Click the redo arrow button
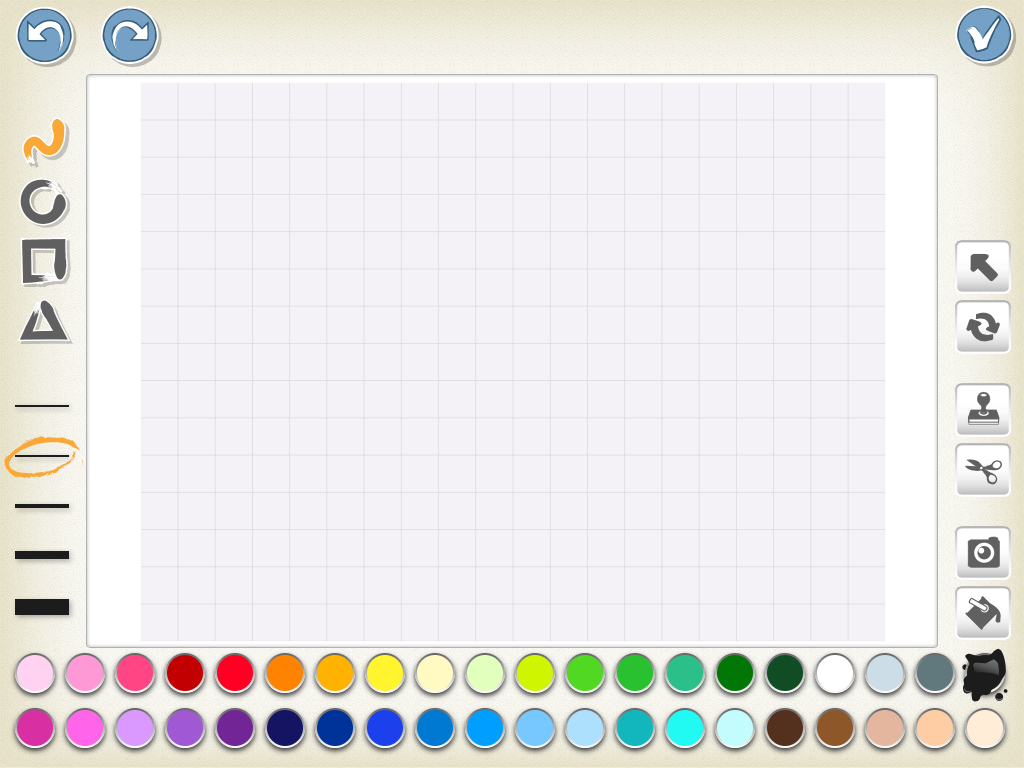 [130, 35]
